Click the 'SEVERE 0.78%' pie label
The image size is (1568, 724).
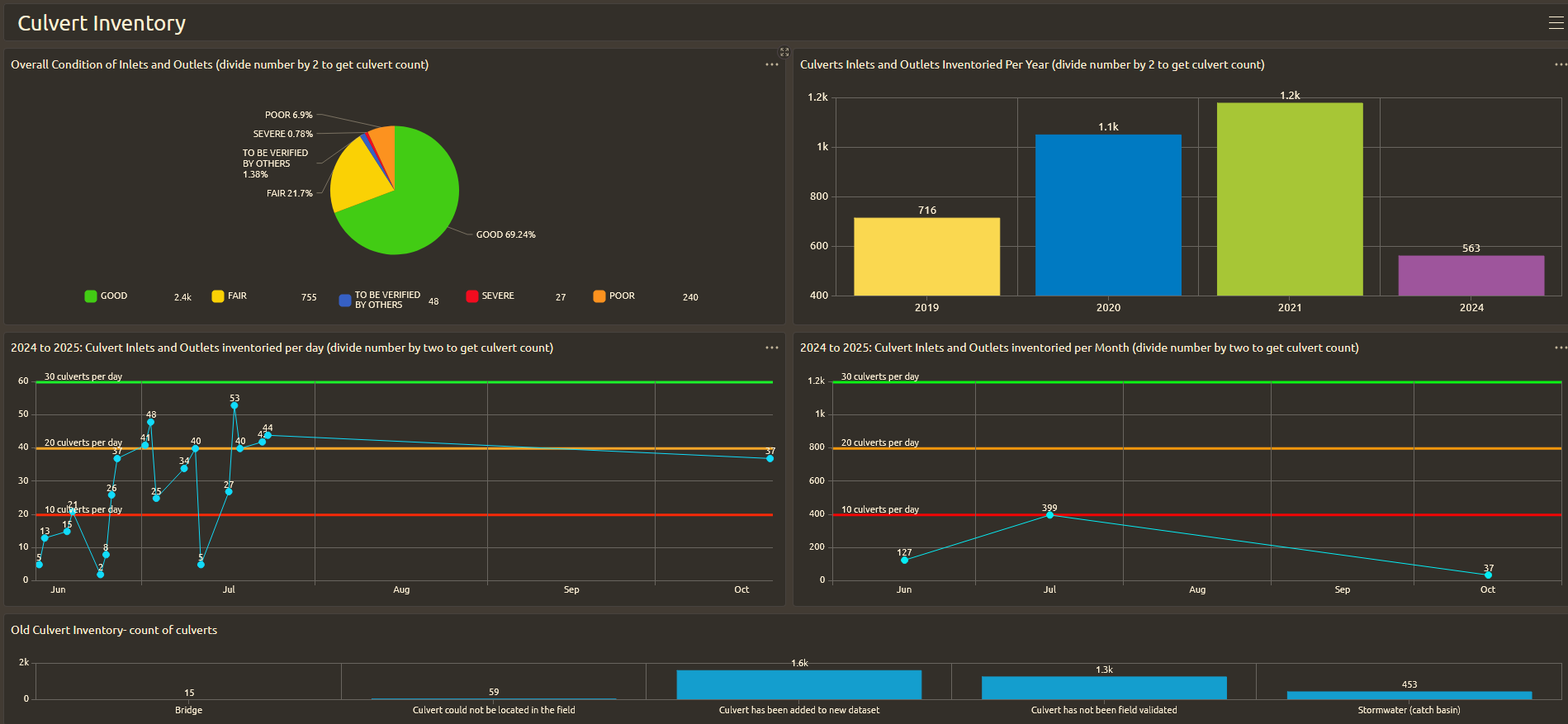coord(282,134)
